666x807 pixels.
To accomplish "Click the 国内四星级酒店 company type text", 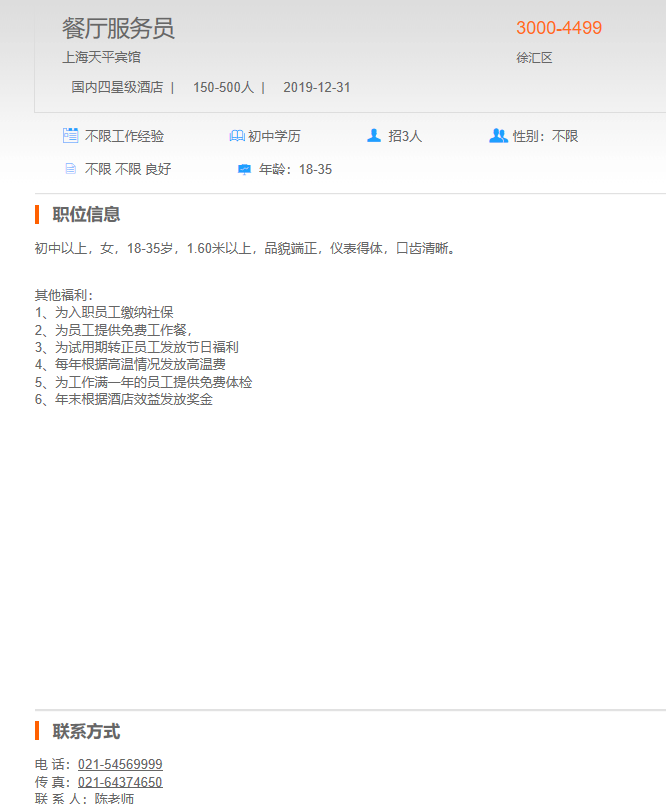I will tap(117, 87).
